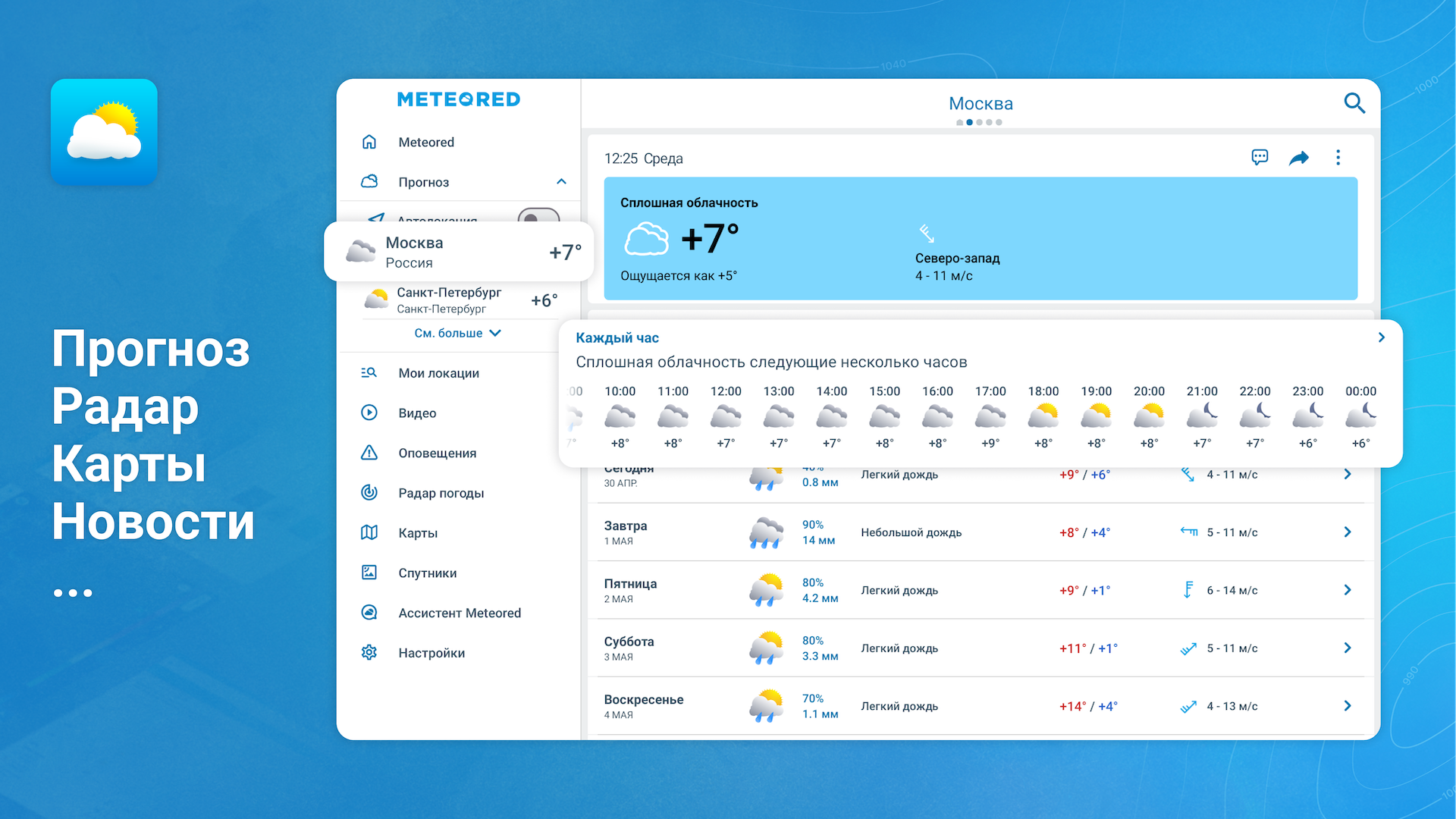Select Мои локации menu item
This screenshot has height=819, width=1456.
[x=438, y=373]
